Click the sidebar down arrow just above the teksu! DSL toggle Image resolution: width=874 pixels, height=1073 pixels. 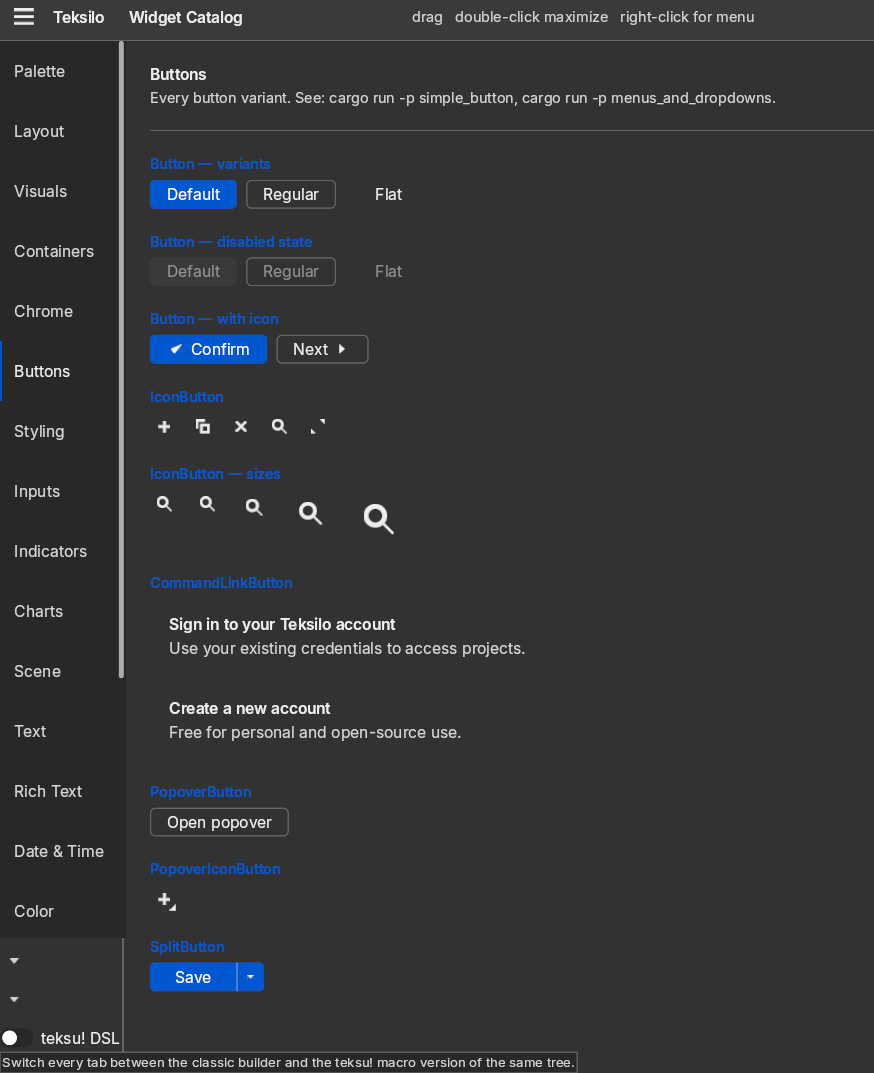tap(14, 1000)
